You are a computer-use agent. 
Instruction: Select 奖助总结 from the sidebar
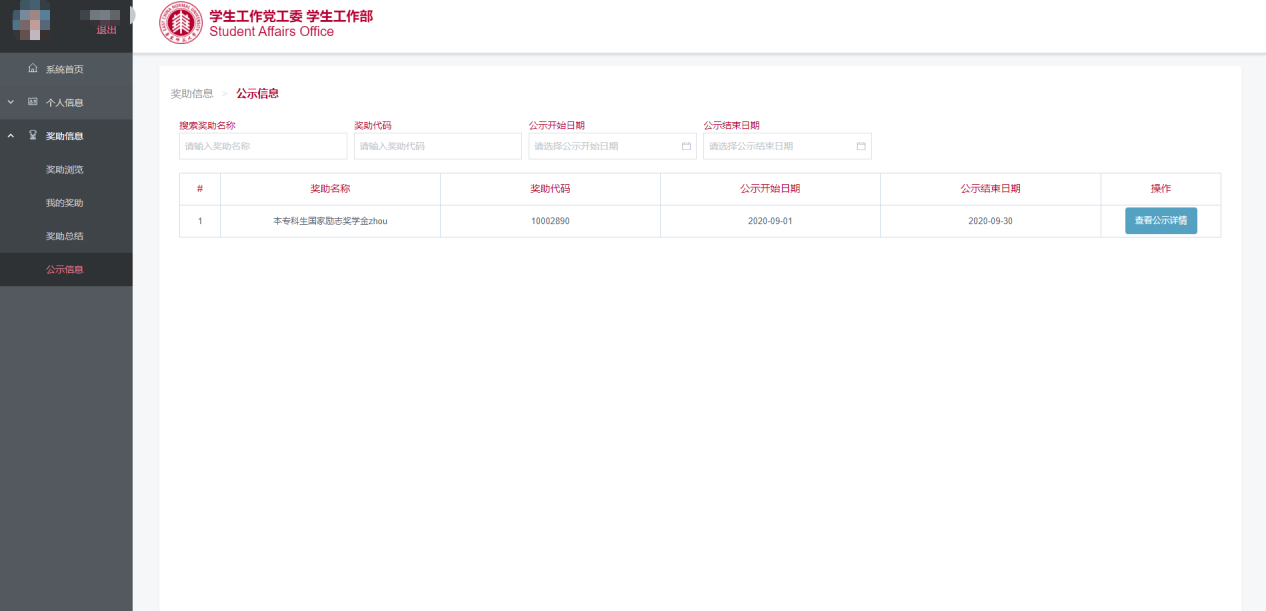[64, 236]
